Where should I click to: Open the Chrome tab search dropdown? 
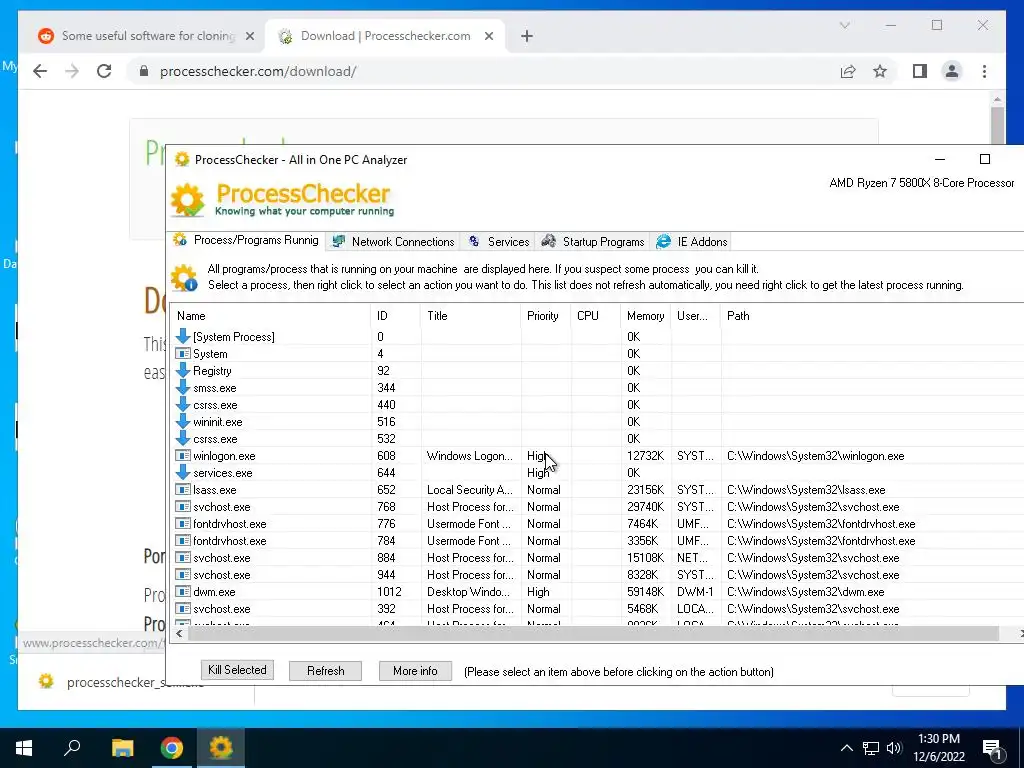click(844, 25)
